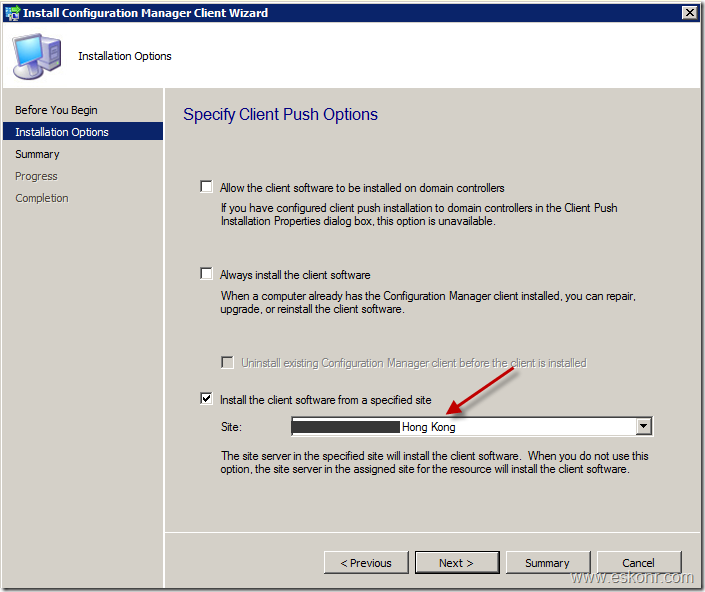Check Always install the client software
The height and width of the screenshot is (592, 705).
(x=207, y=274)
